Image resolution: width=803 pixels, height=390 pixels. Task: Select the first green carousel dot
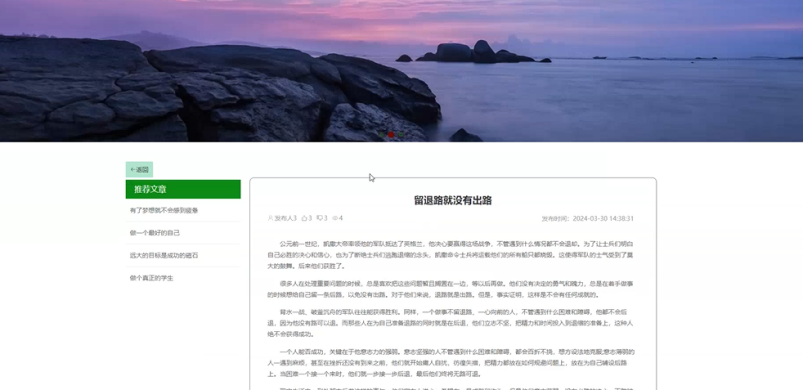pos(382,135)
